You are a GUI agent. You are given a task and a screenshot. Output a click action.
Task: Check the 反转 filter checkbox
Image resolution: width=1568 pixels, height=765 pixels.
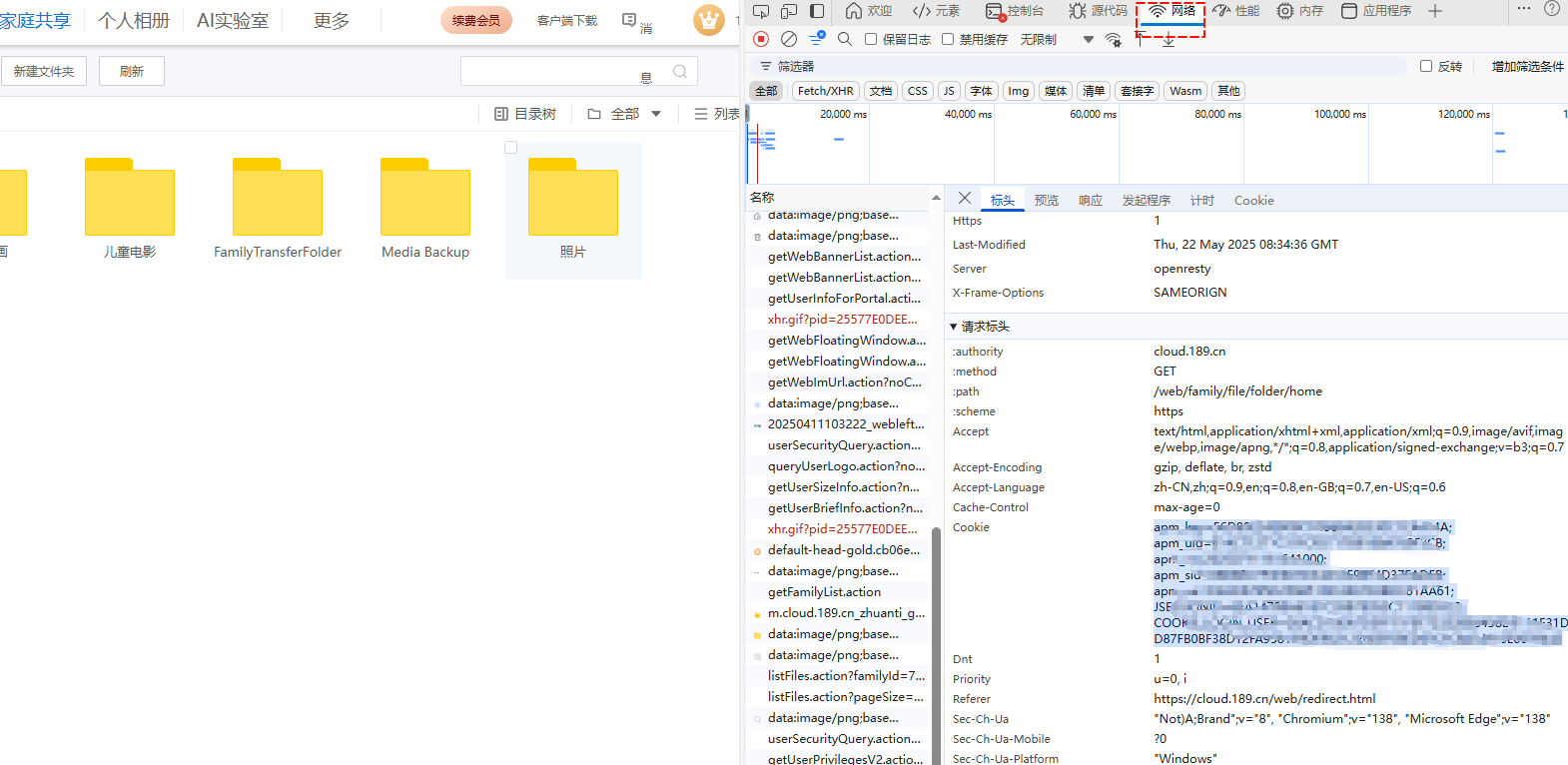click(1426, 66)
